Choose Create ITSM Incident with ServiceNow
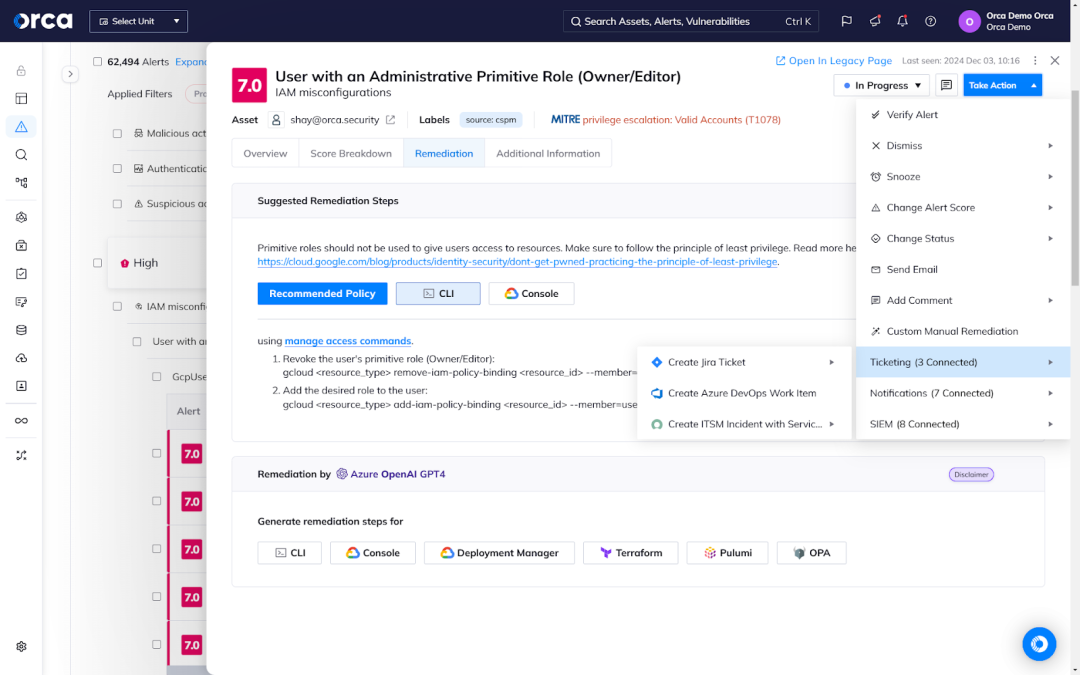 pyautogui.click(x=744, y=424)
